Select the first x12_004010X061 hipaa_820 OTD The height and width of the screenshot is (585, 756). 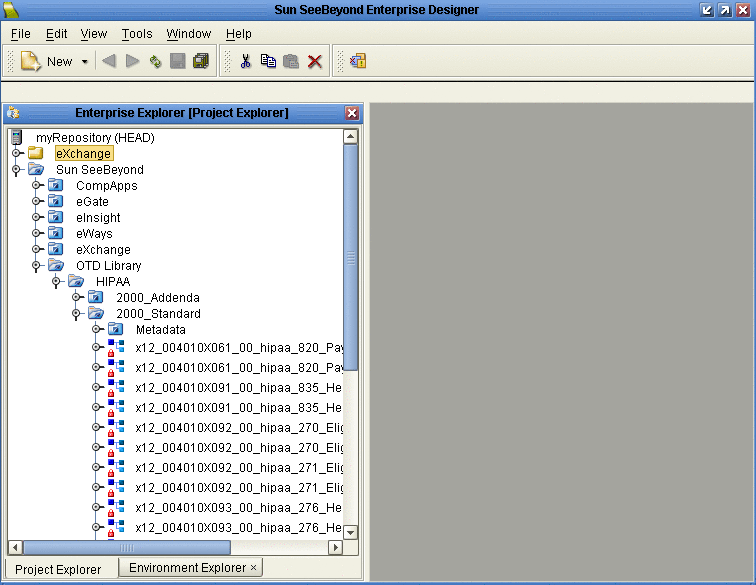(239, 348)
